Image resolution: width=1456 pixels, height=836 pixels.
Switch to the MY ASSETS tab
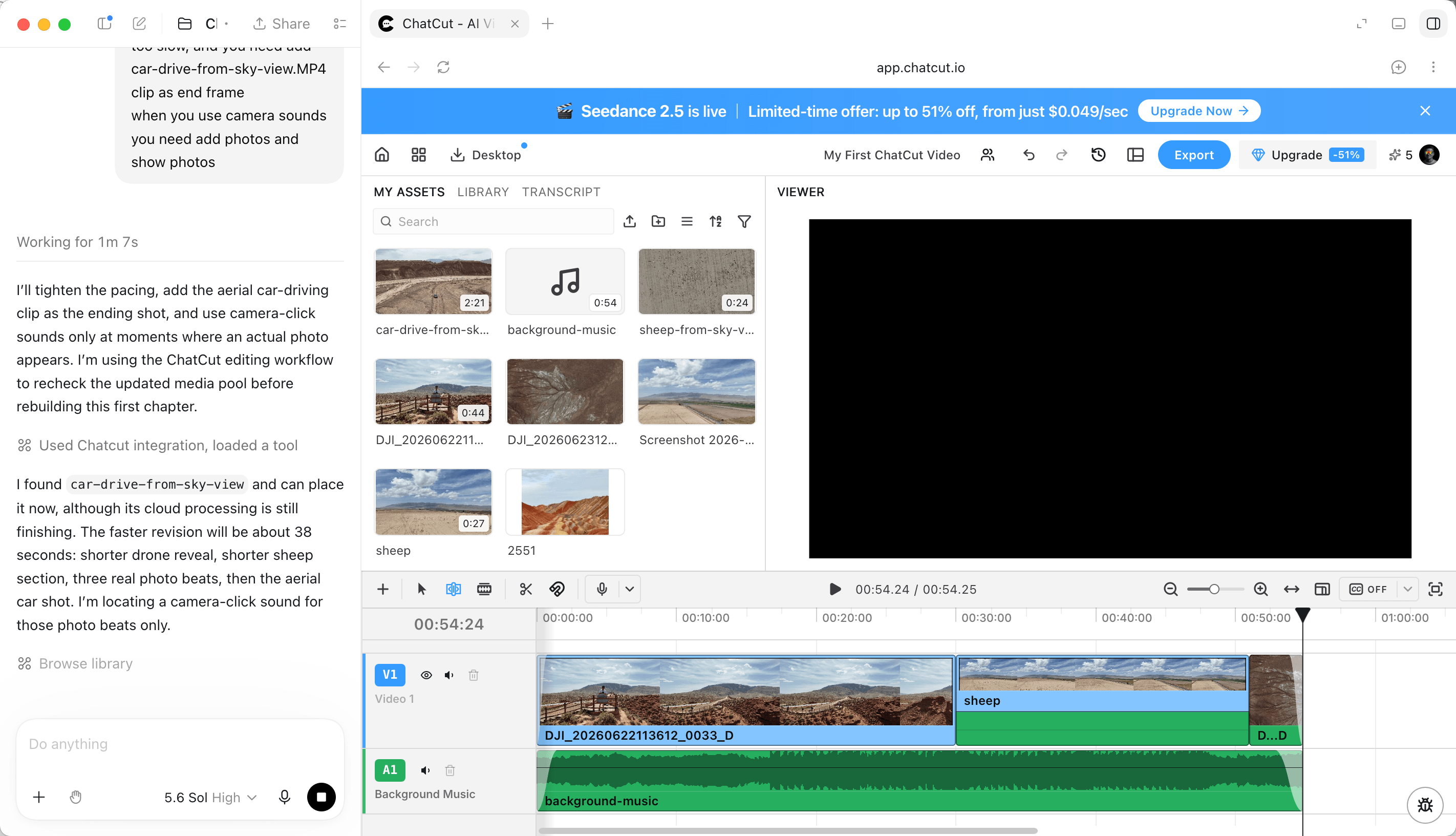409,192
